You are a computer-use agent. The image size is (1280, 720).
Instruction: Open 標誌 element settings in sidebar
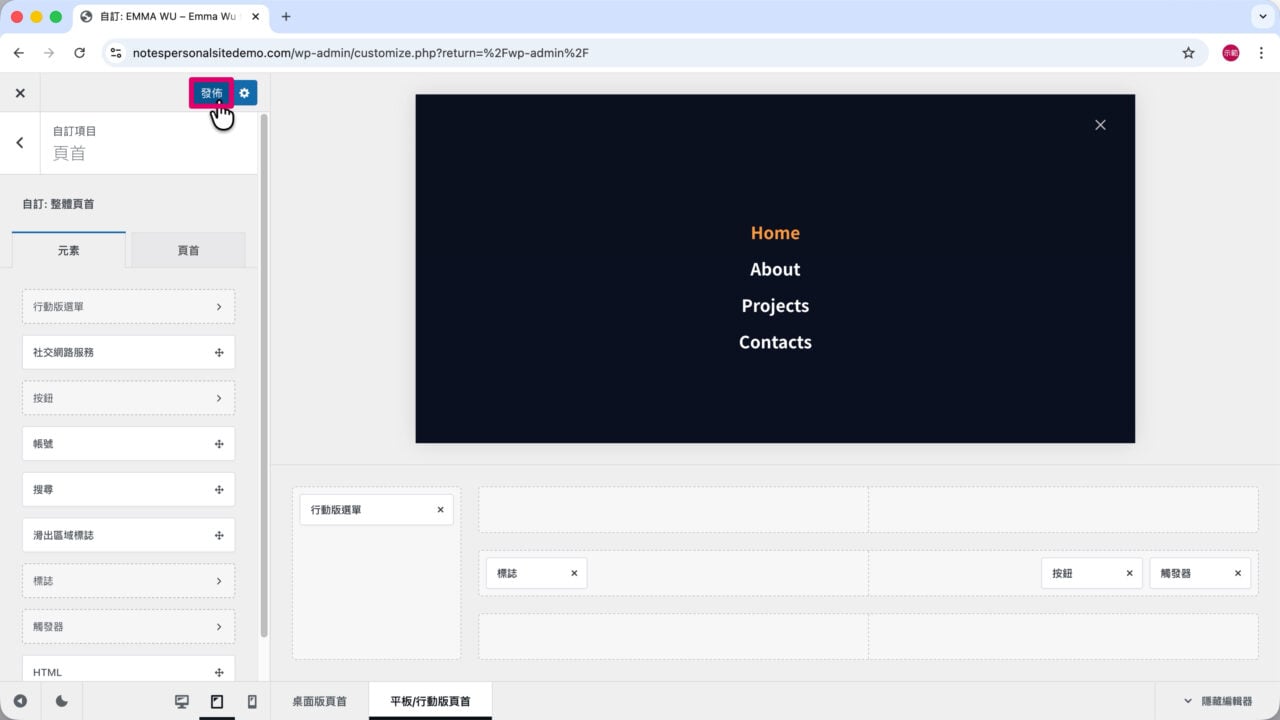128,581
